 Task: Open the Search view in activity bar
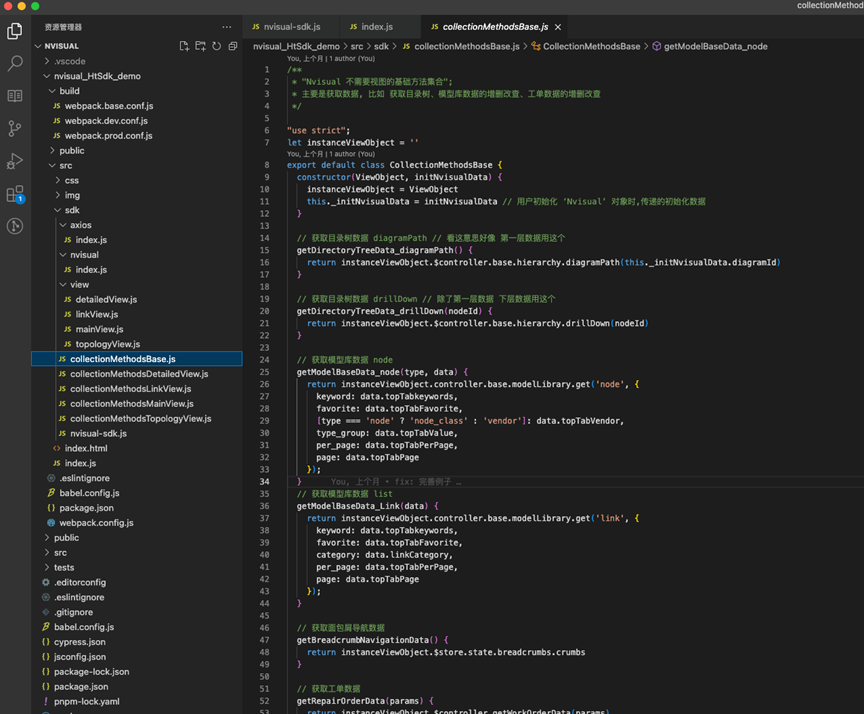[x=15, y=63]
